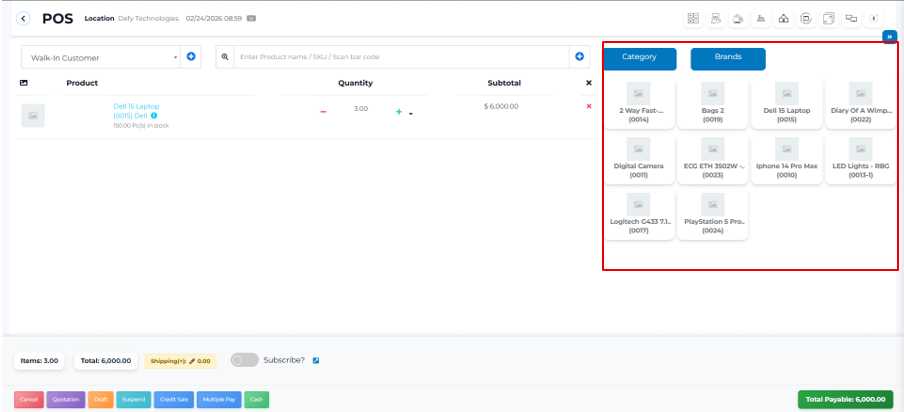Viewport: 904px width, 412px height.
Task: Open the Brands filter tab
Action: pyautogui.click(x=728, y=58)
